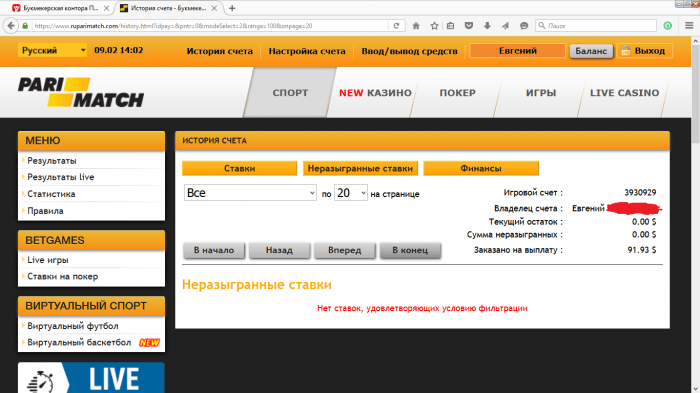Image resolution: width=700 pixels, height=393 pixels.
Task: Go back with the browser back arrow
Action: tap(11, 26)
